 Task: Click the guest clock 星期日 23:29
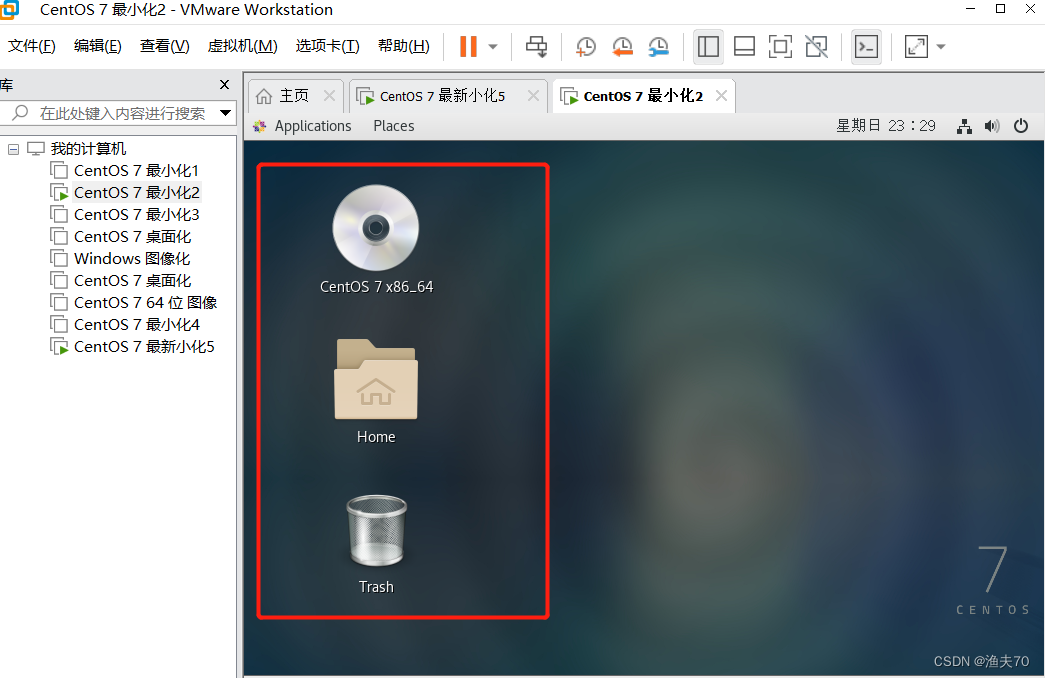886,126
